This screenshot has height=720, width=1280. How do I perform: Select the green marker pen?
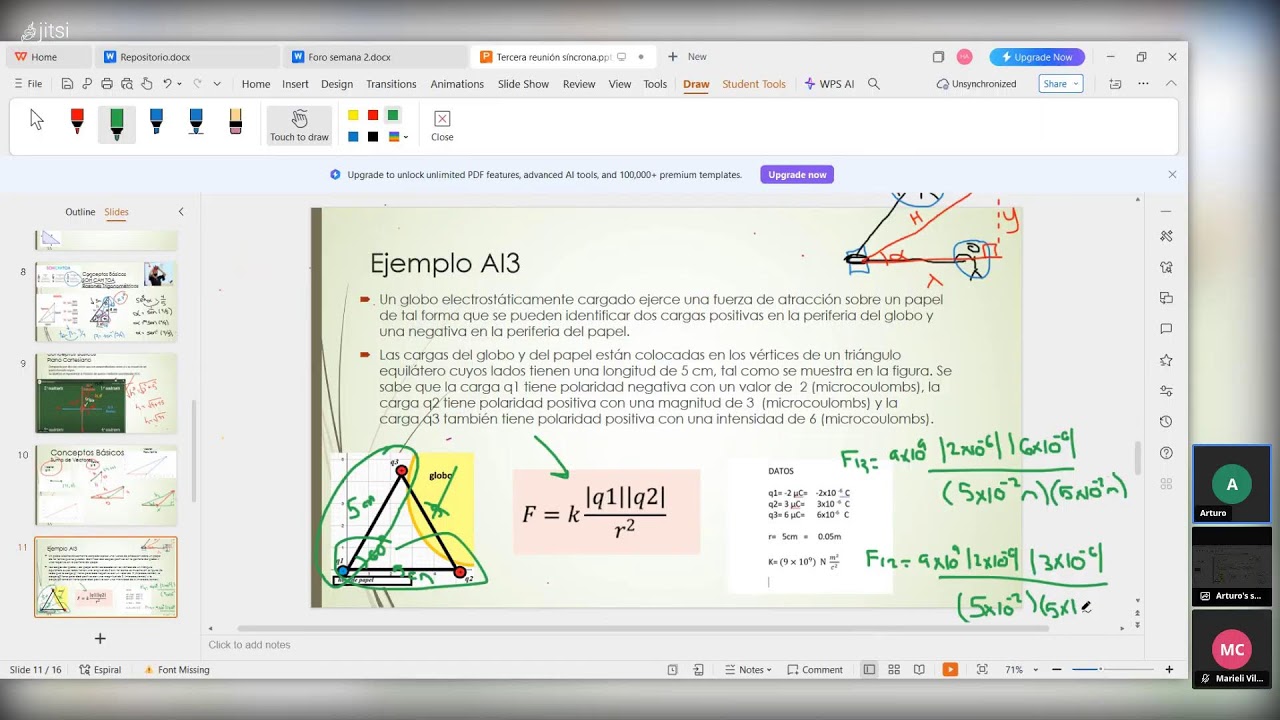[x=117, y=124]
